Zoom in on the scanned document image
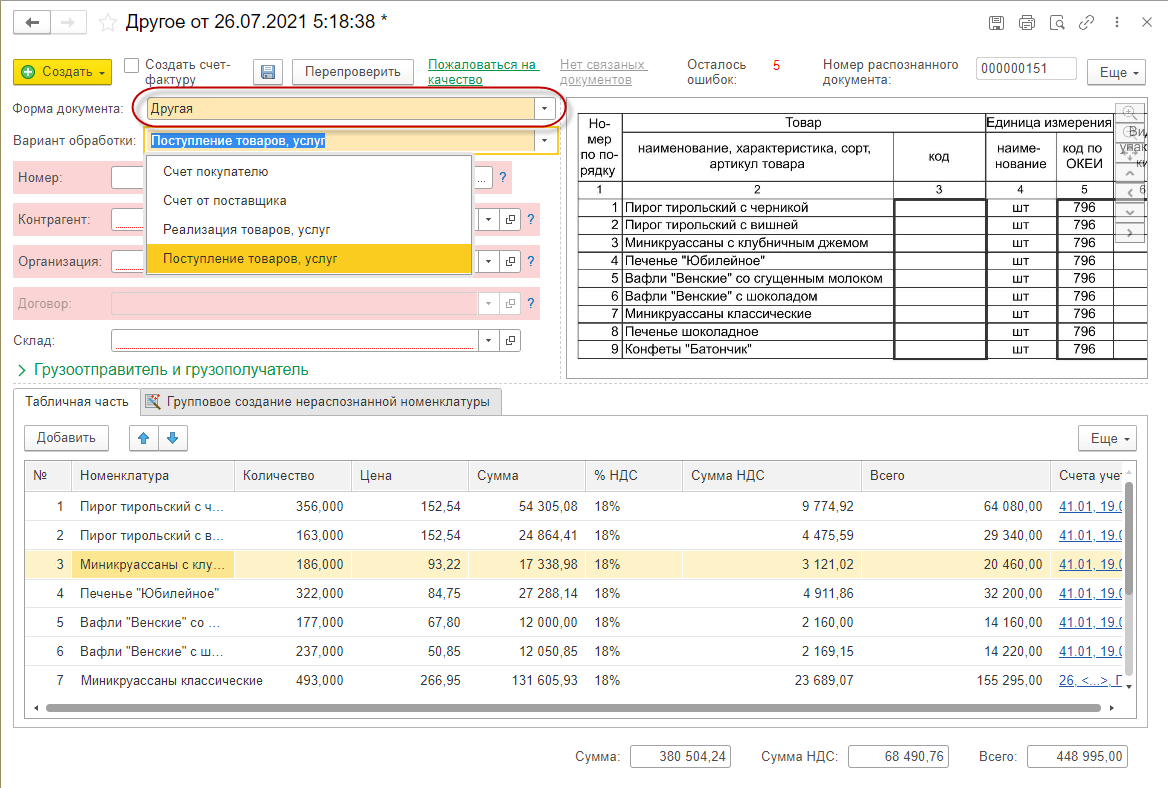This screenshot has width=1168, height=788. point(1129,112)
